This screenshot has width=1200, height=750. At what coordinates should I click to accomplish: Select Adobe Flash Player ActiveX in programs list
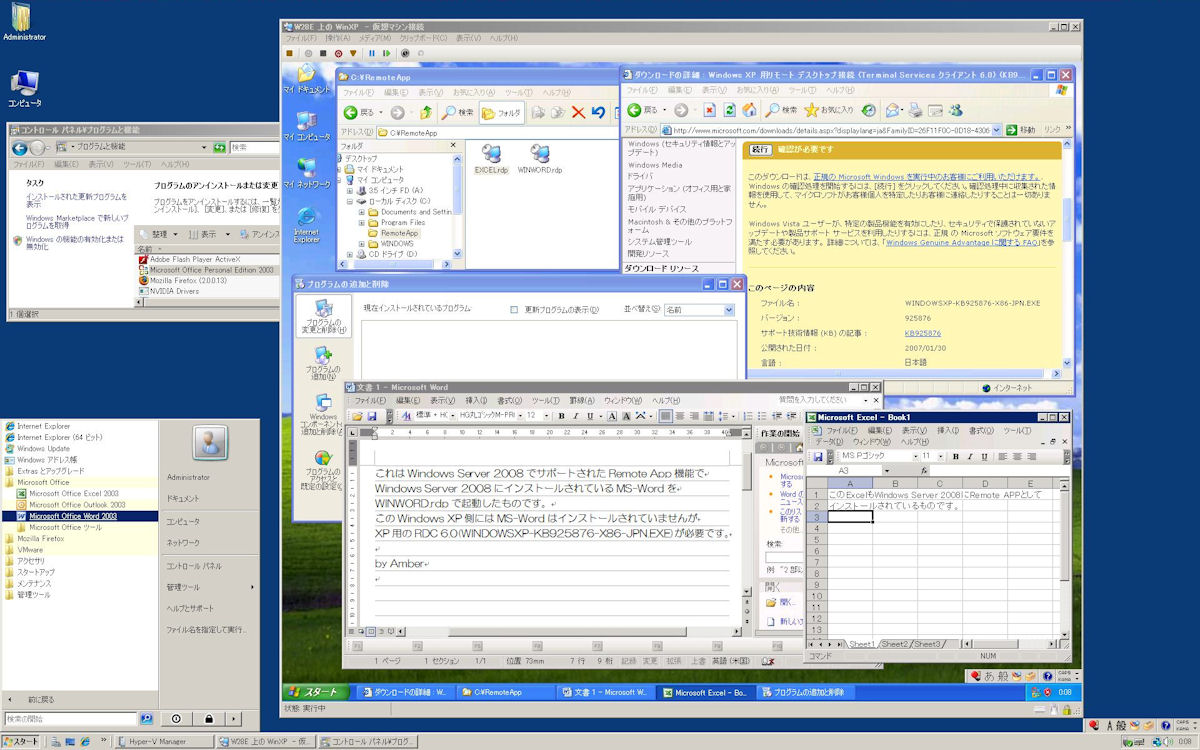point(191,258)
